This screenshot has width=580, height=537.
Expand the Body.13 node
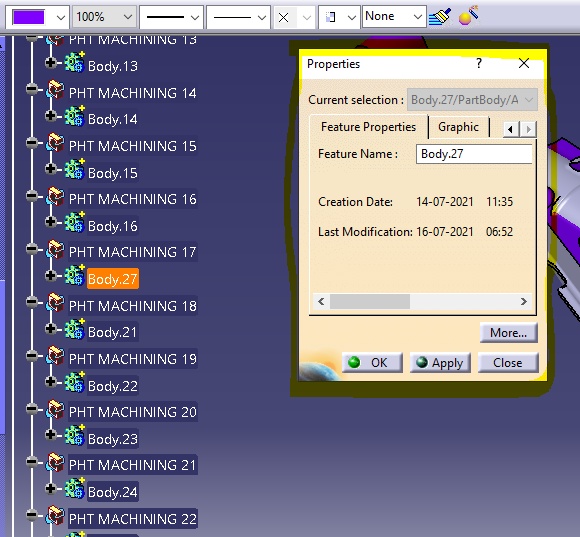[51, 63]
